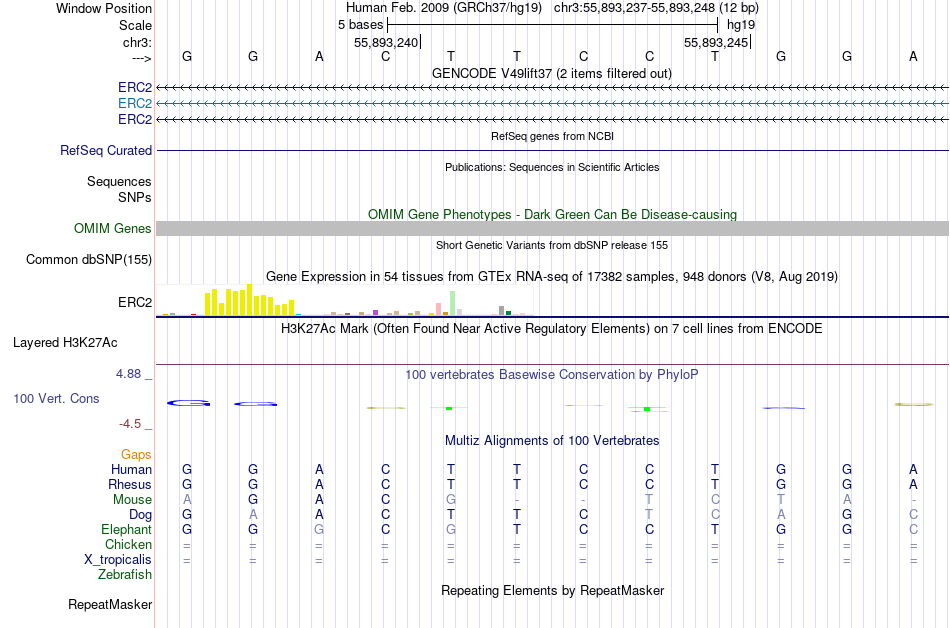Open the H3K27Ac Mark track title

point(552,329)
